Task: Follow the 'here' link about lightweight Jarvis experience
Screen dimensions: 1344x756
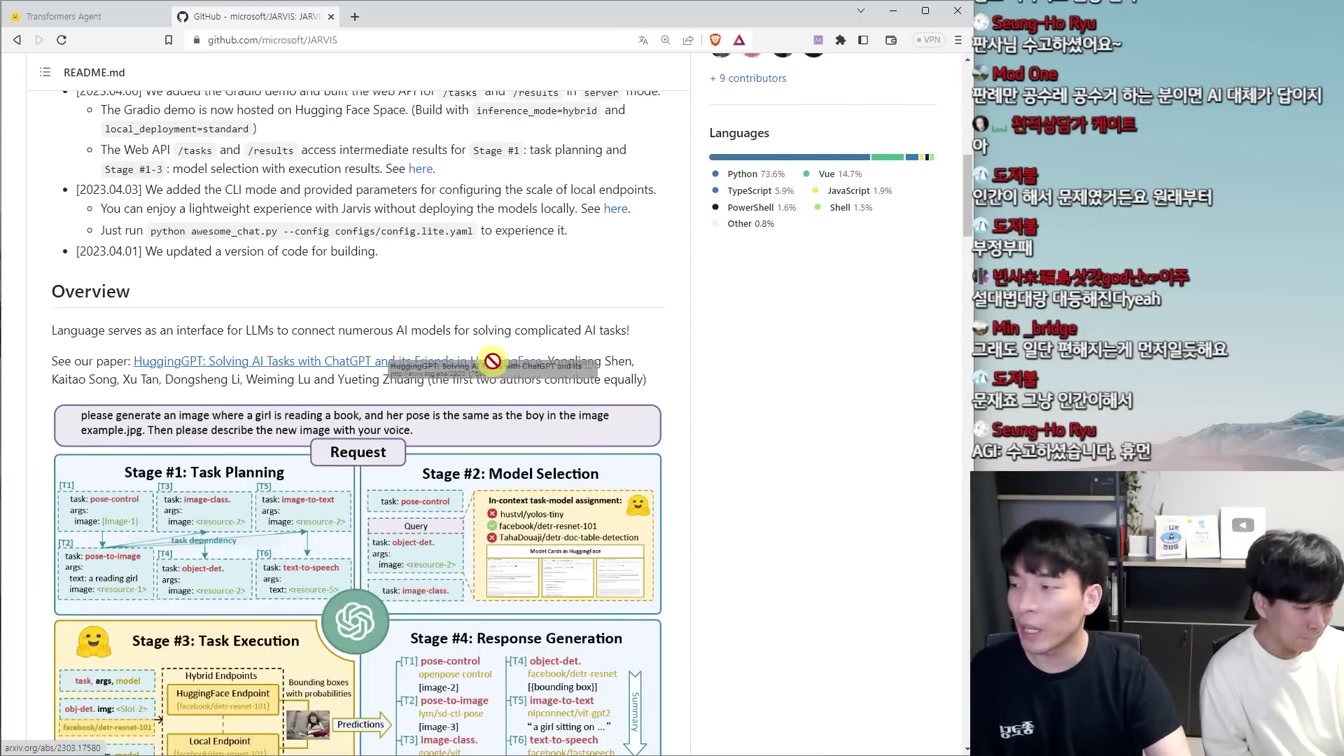Action: (x=615, y=209)
